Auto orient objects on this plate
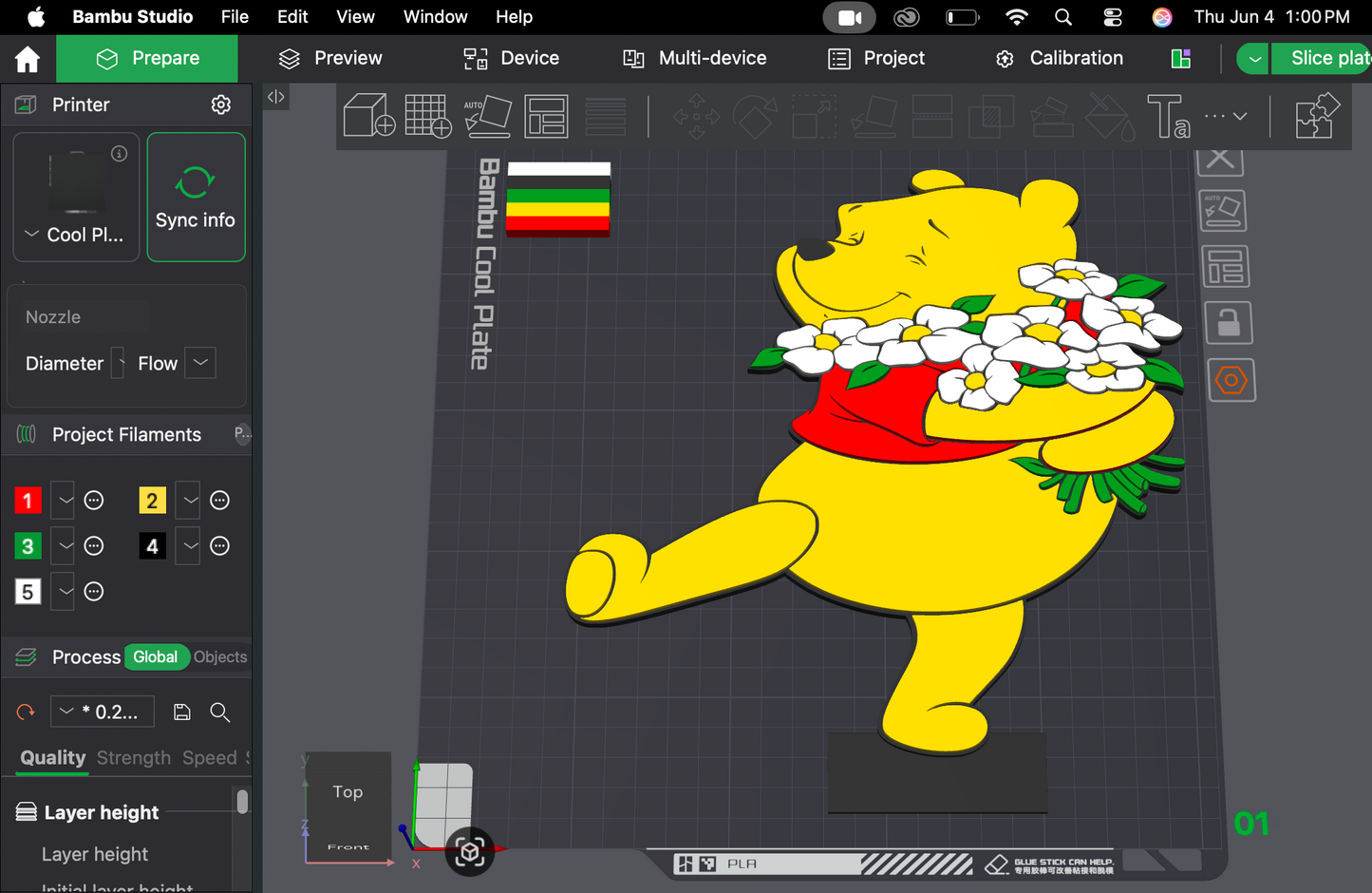Image resolution: width=1372 pixels, height=893 pixels. 1223,211
